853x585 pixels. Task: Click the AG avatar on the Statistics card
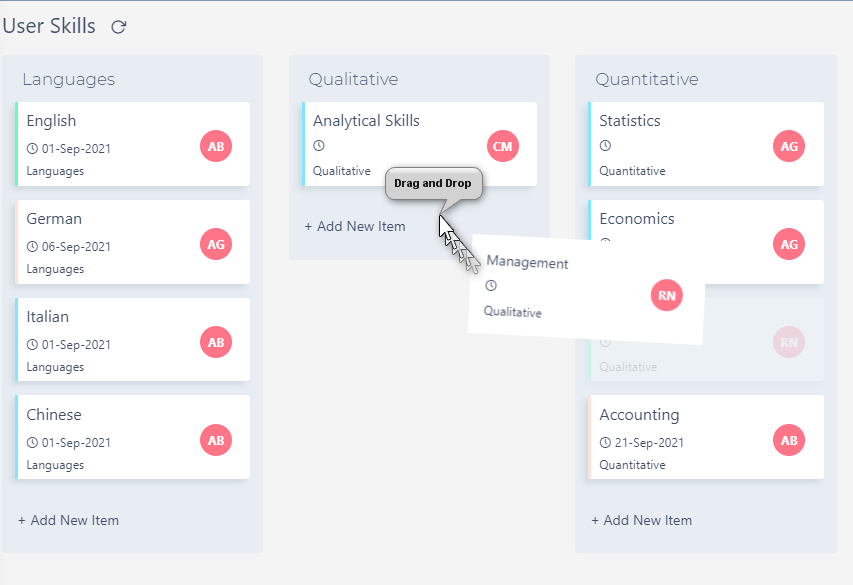tap(789, 146)
